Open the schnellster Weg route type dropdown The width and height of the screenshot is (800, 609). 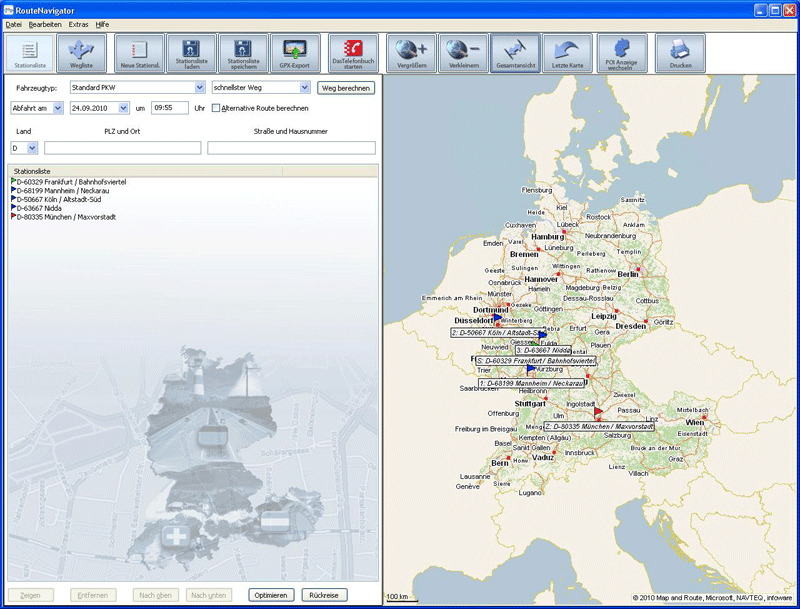305,88
